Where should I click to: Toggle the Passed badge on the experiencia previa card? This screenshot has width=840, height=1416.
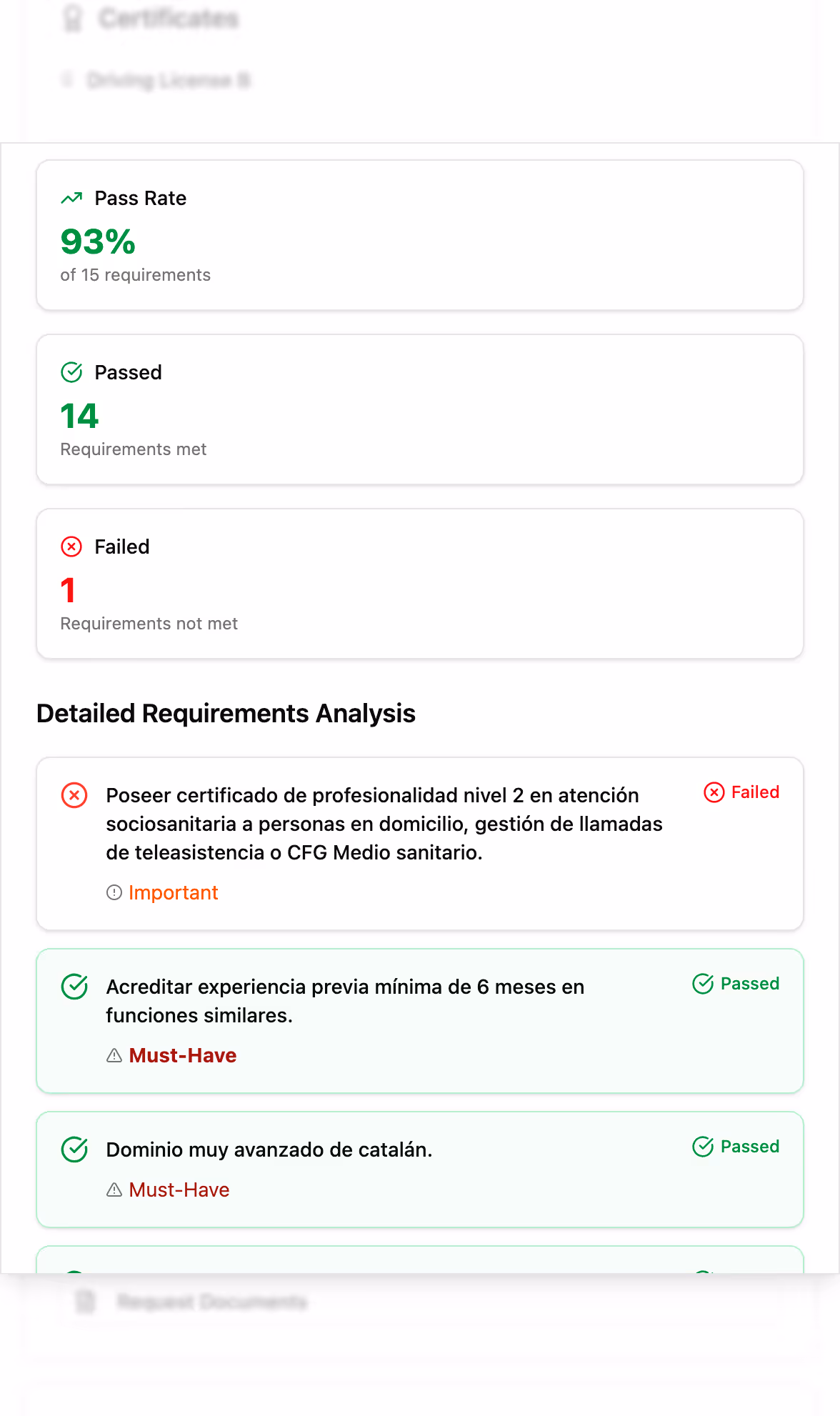736,984
